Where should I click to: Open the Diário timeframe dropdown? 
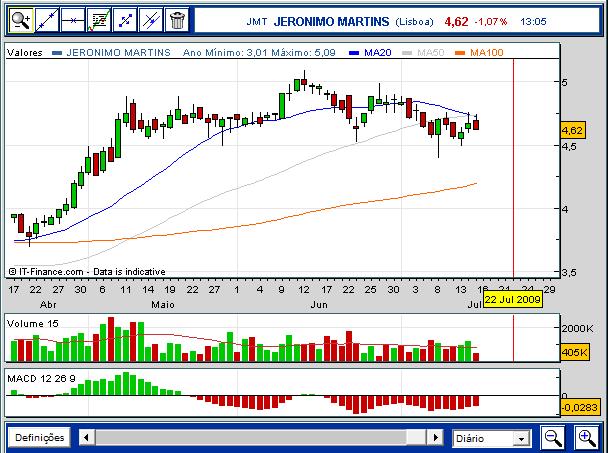(491, 439)
